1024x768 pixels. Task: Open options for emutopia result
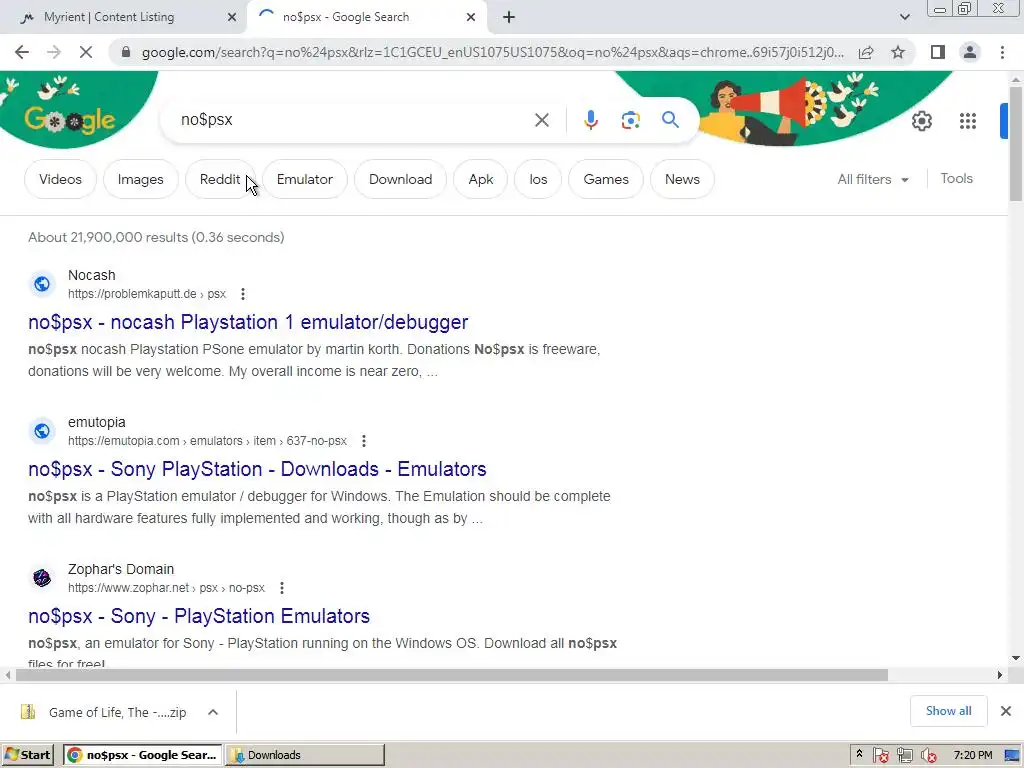364,441
